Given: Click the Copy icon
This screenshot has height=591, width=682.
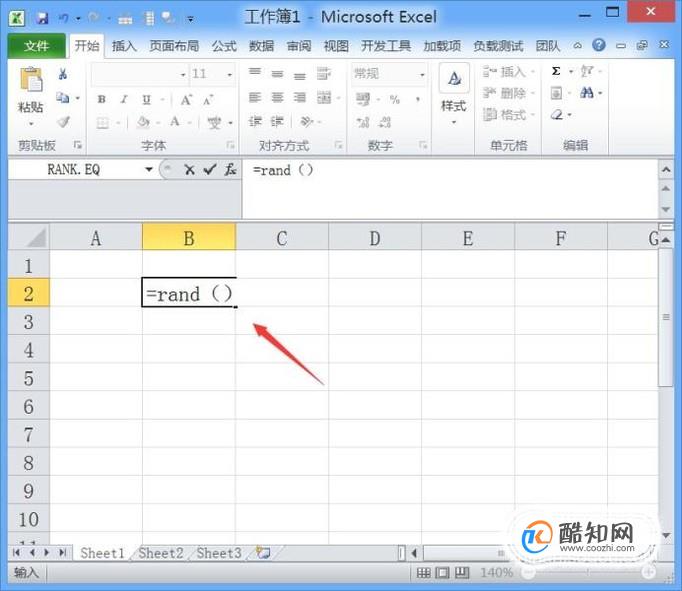Looking at the screenshot, I should point(63,98).
